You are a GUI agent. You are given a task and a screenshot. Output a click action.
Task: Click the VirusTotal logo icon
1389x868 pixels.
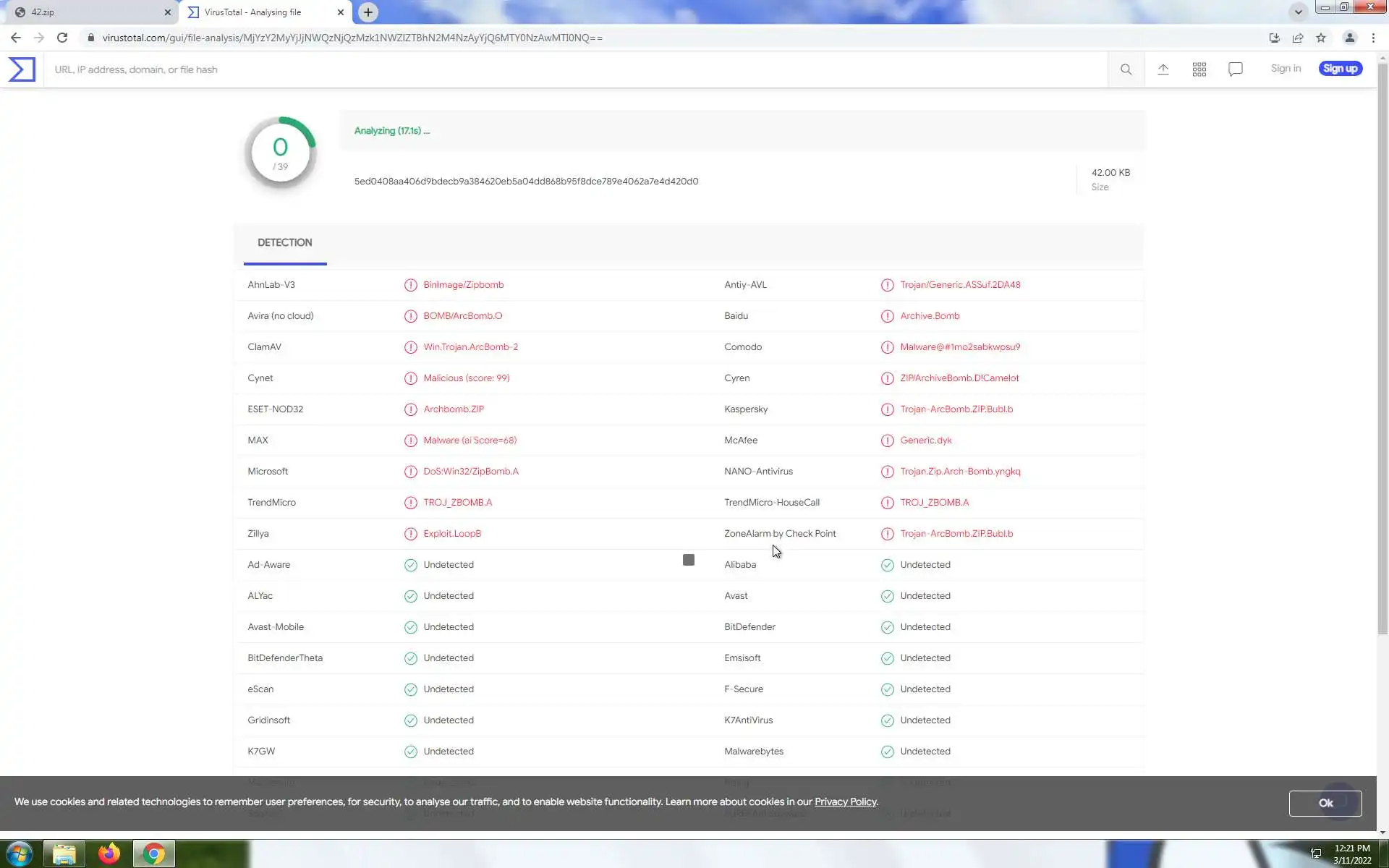click(22, 69)
